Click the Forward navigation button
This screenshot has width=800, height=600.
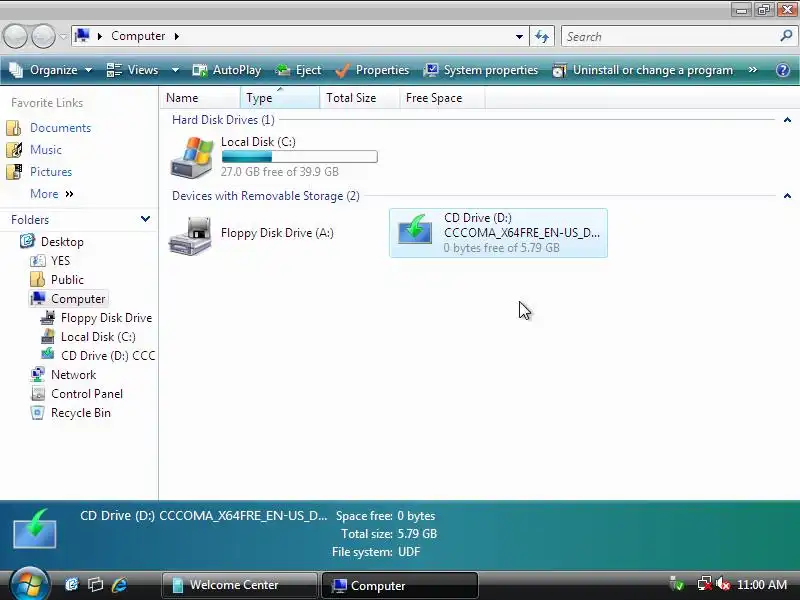[x=43, y=36]
